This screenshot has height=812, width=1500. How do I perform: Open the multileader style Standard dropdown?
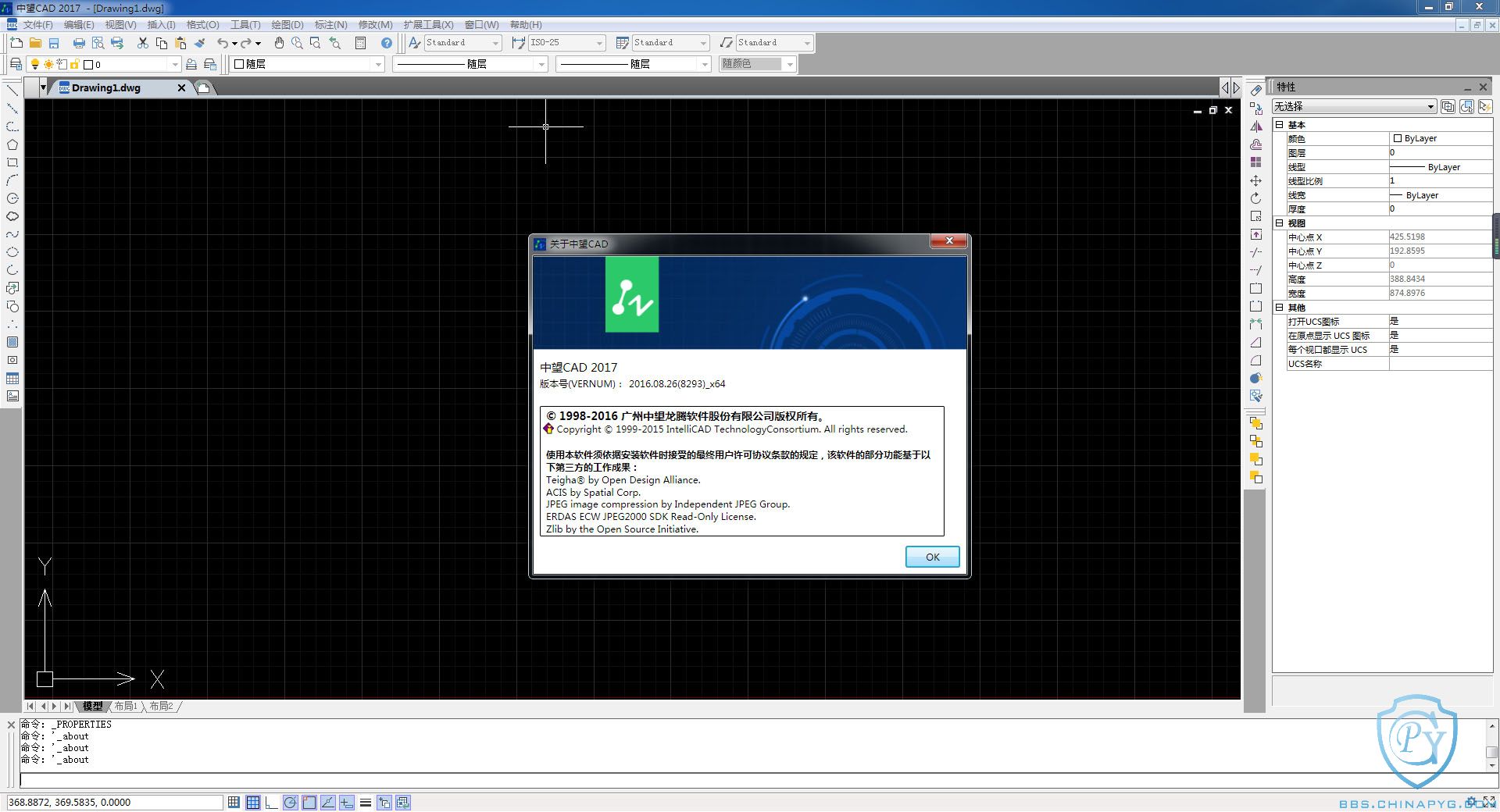coord(807,43)
